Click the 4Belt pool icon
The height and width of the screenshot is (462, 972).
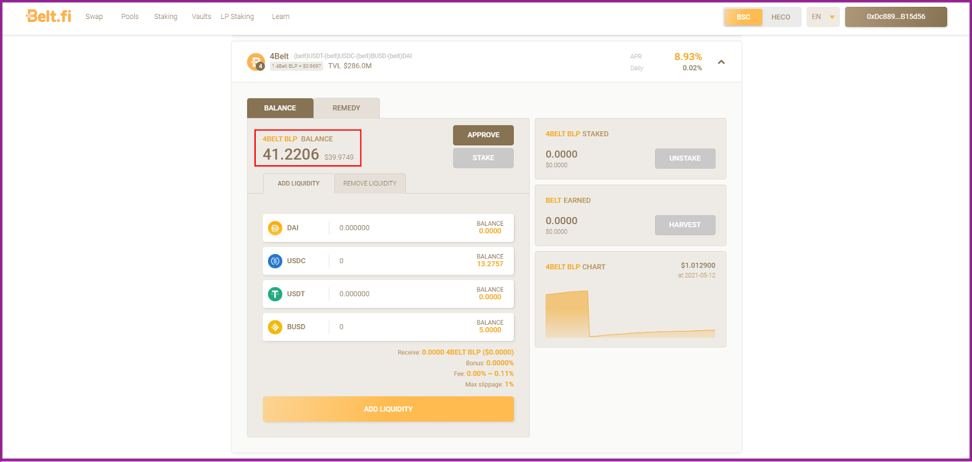tap(256, 62)
